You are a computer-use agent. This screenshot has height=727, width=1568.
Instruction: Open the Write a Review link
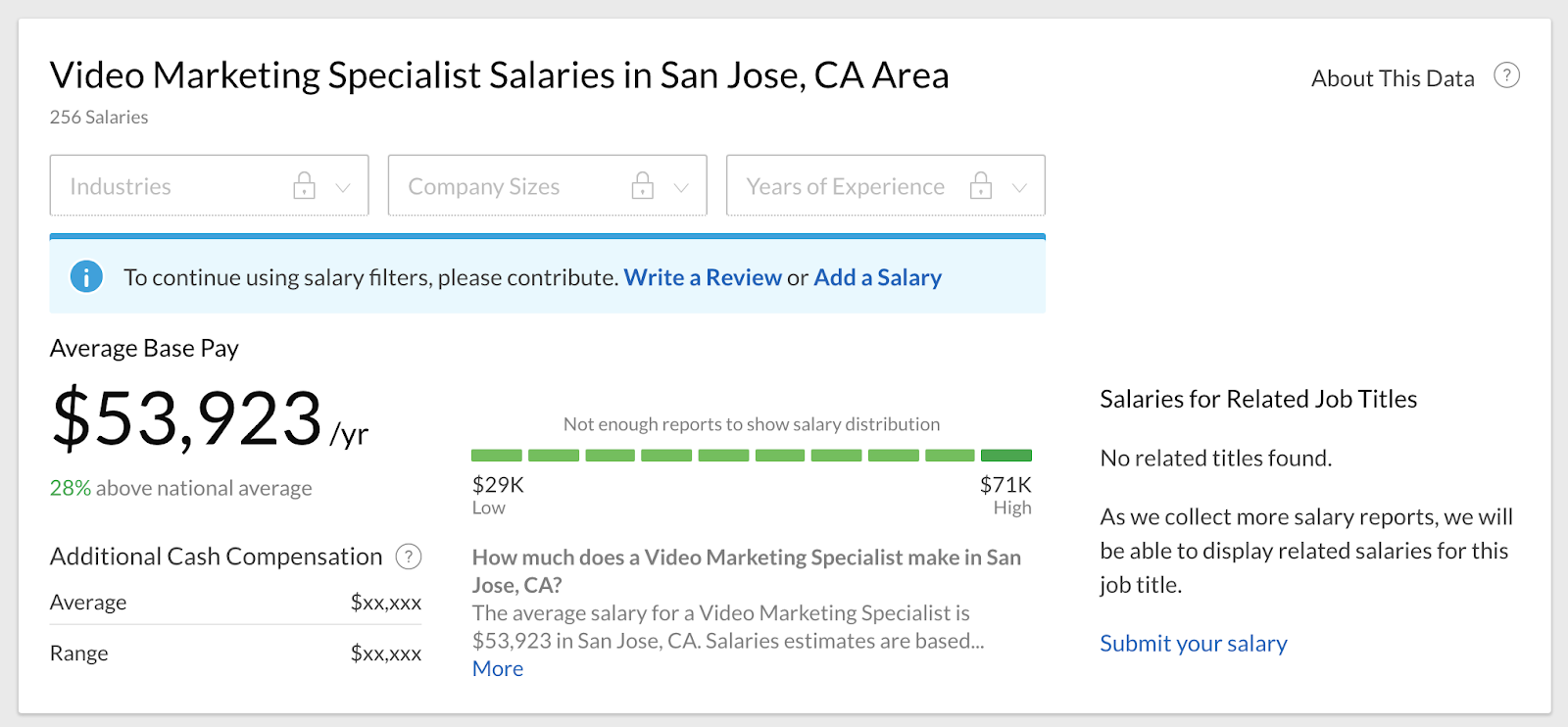click(x=703, y=278)
